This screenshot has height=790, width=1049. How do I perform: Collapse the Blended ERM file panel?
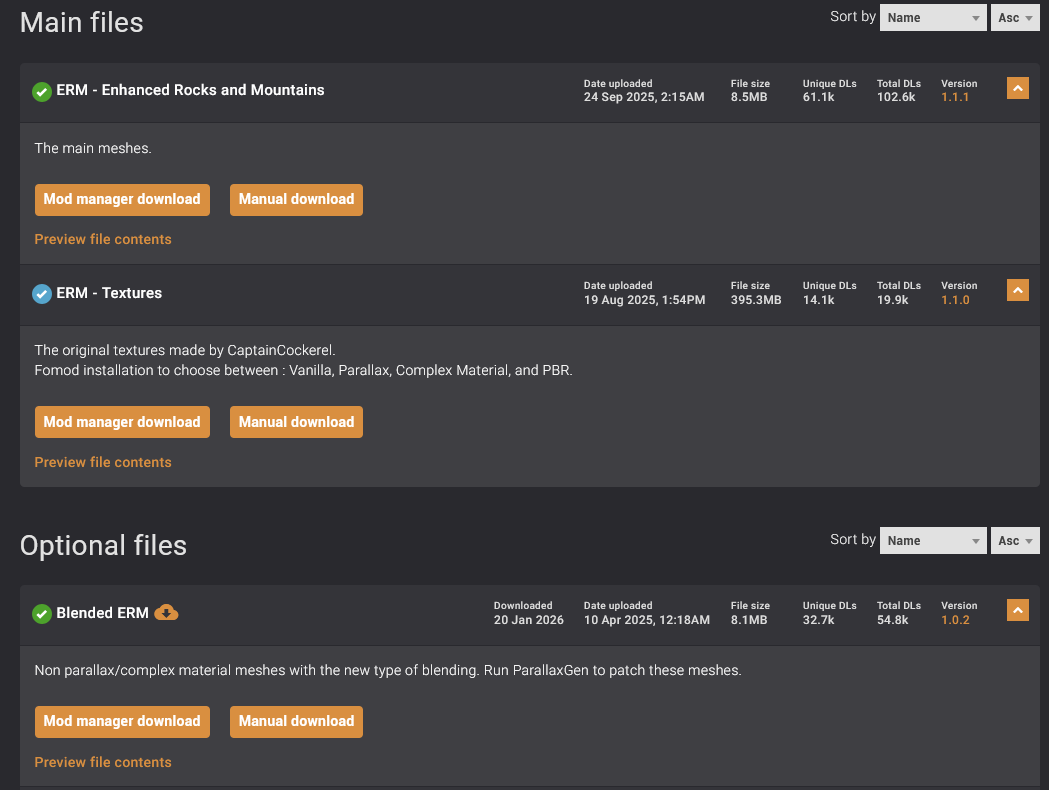point(1018,610)
